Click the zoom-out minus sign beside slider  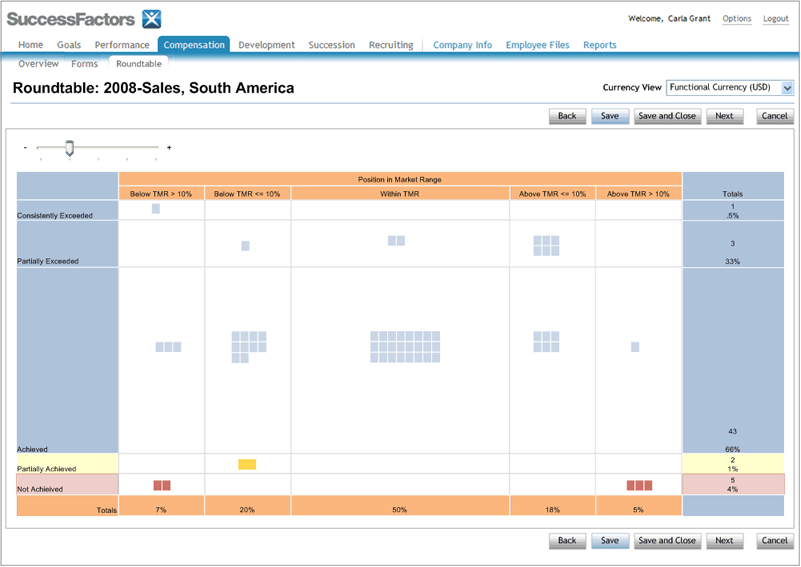(25, 148)
